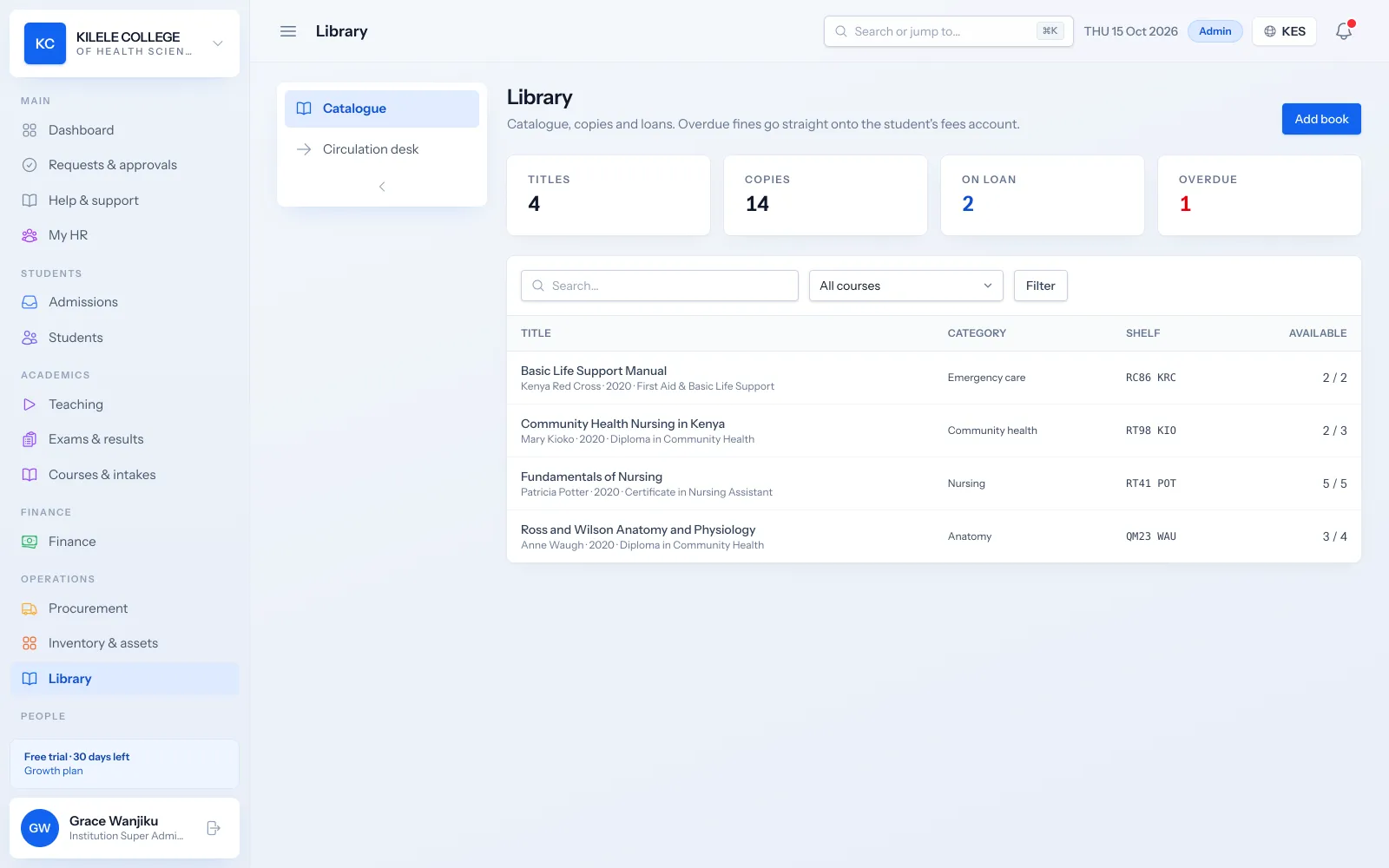This screenshot has height=868, width=1389.
Task: Click the Library book icon in sidebar
Action: pos(30,679)
